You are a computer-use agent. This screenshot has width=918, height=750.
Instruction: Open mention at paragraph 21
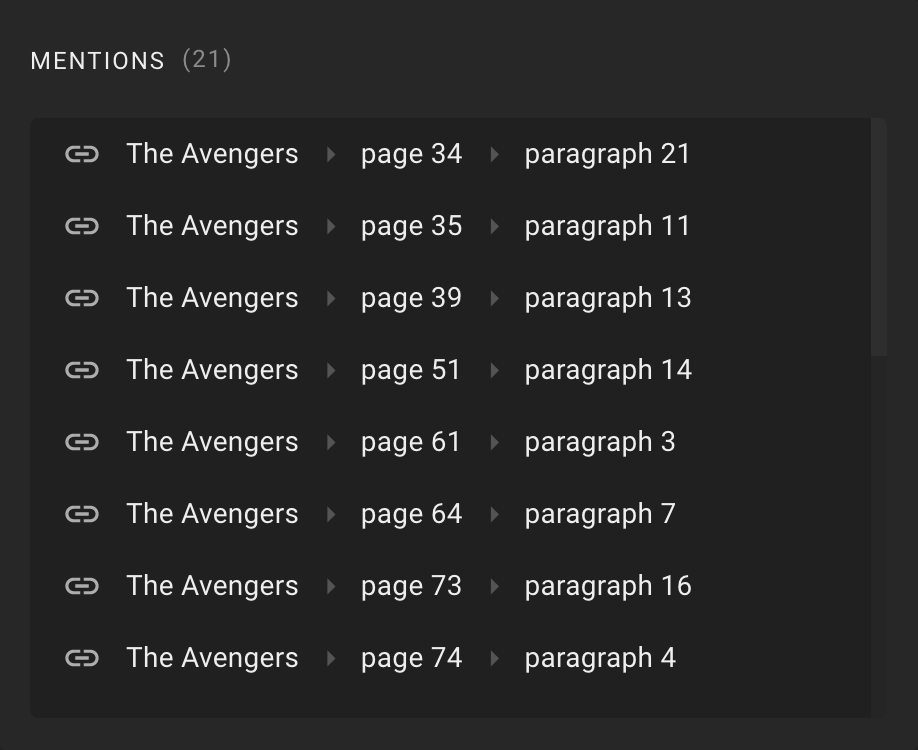pos(607,154)
